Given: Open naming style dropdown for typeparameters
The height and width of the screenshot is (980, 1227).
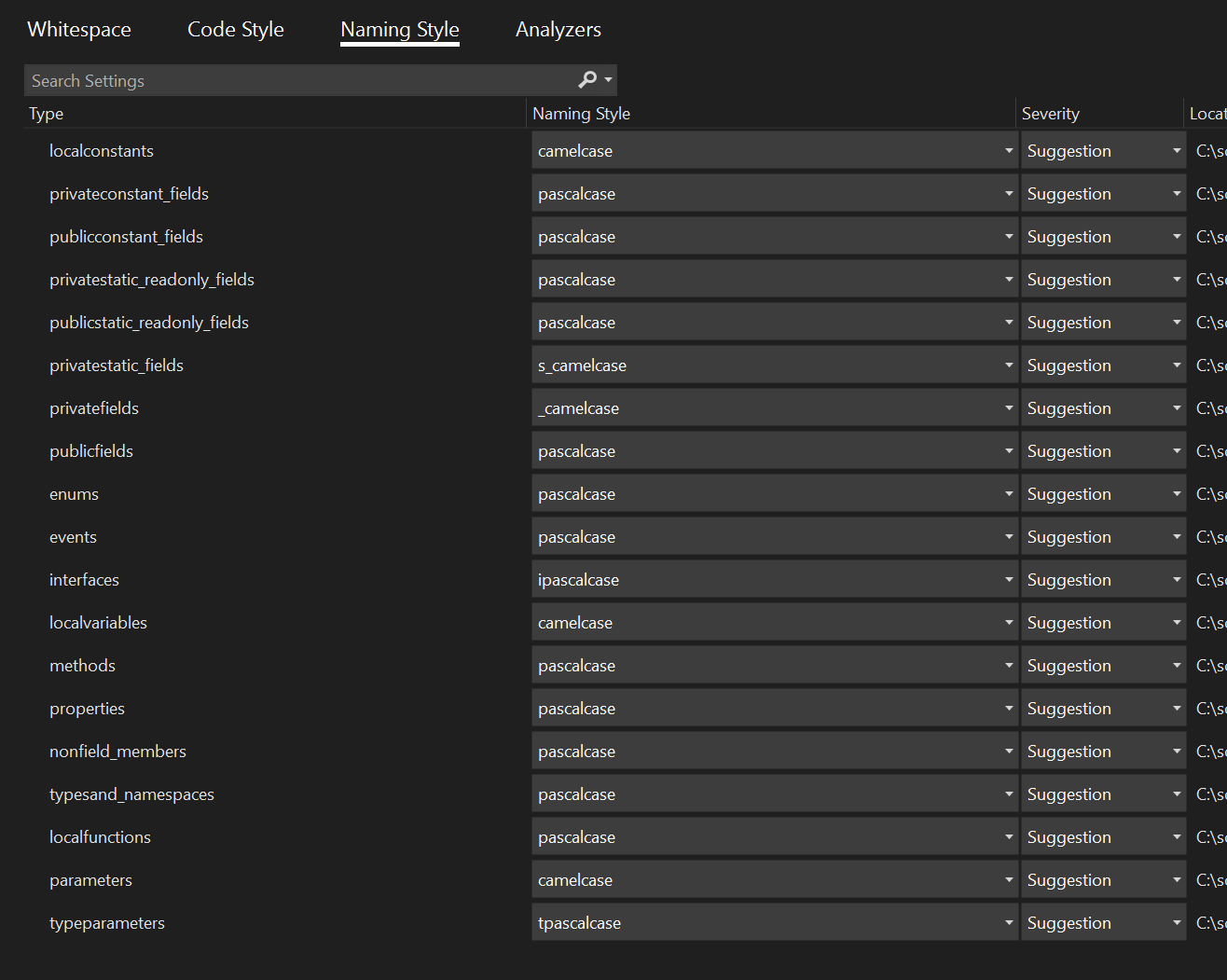Looking at the screenshot, I should pyautogui.click(x=774, y=923).
